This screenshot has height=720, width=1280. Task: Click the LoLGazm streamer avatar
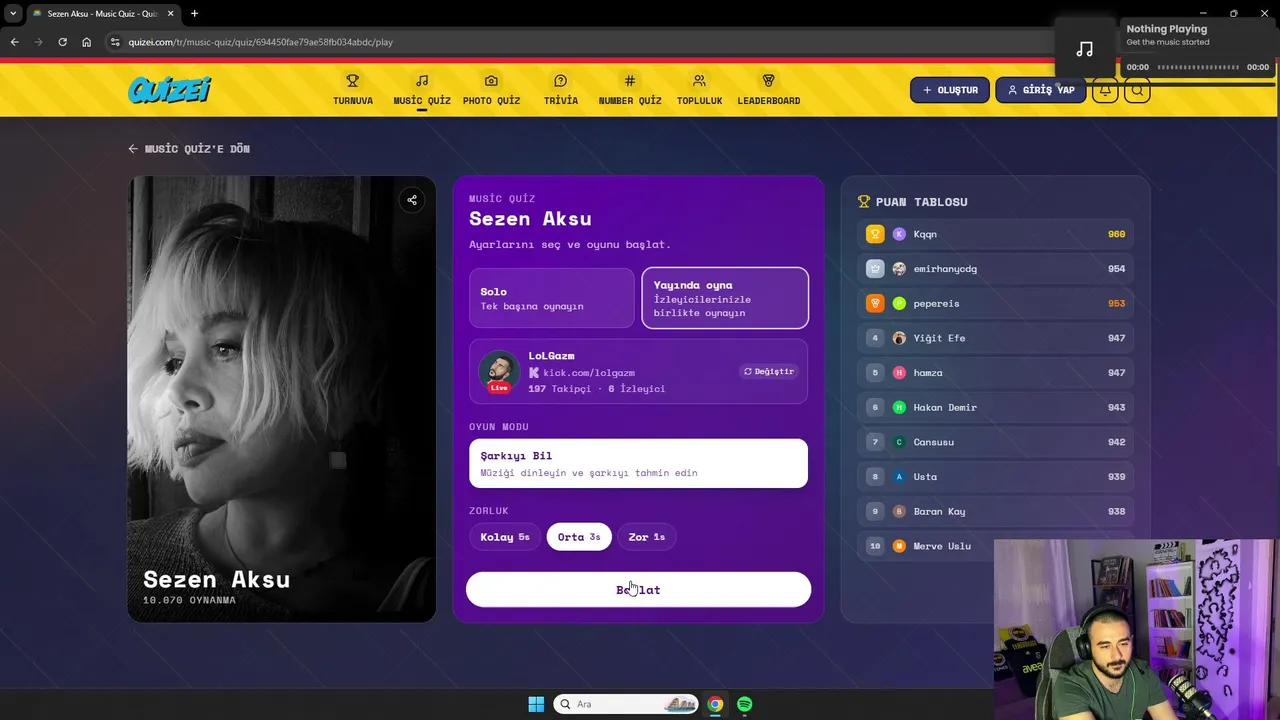(498, 371)
